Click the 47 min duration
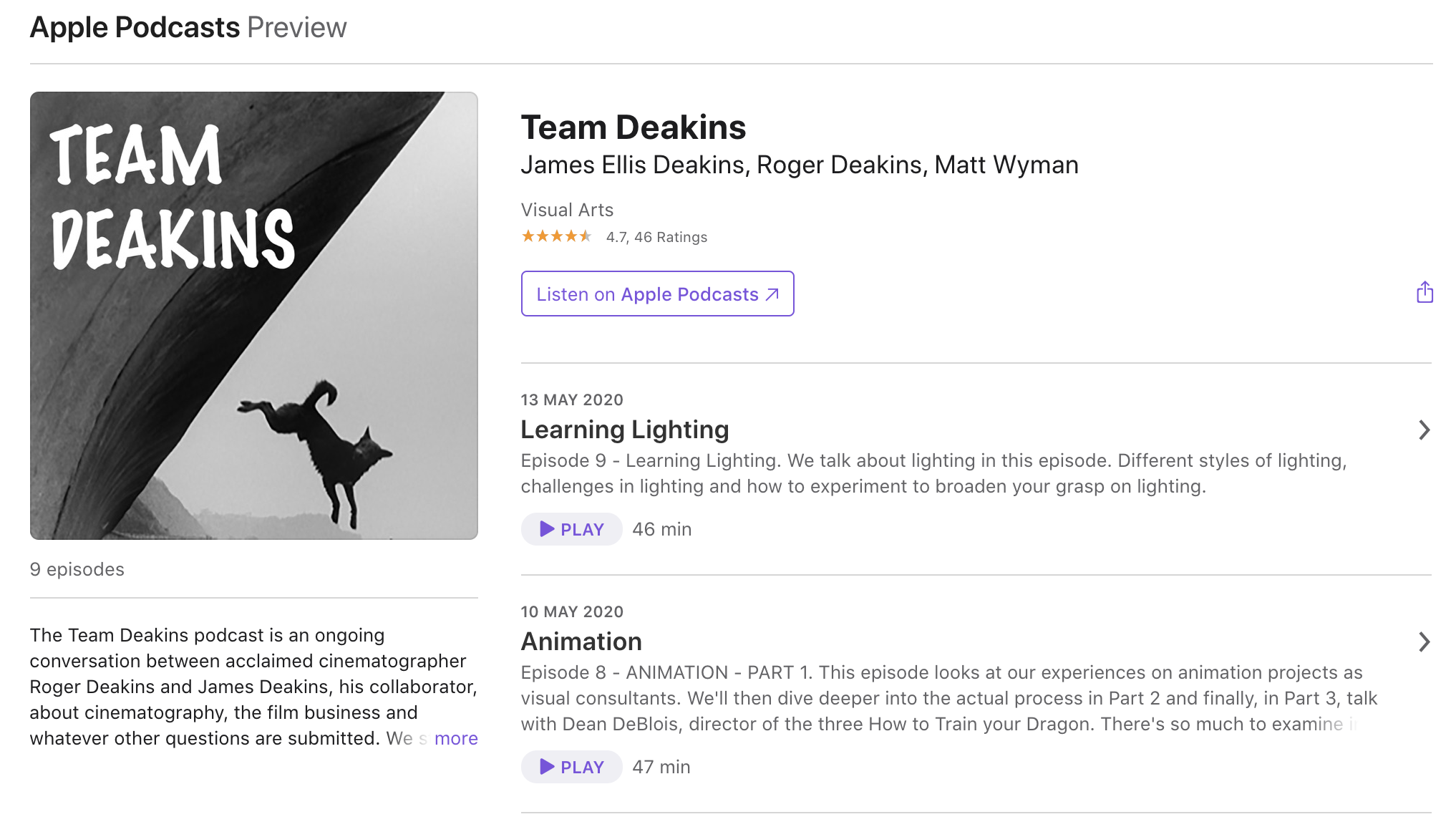The height and width of the screenshot is (837, 1456). (661, 767)
